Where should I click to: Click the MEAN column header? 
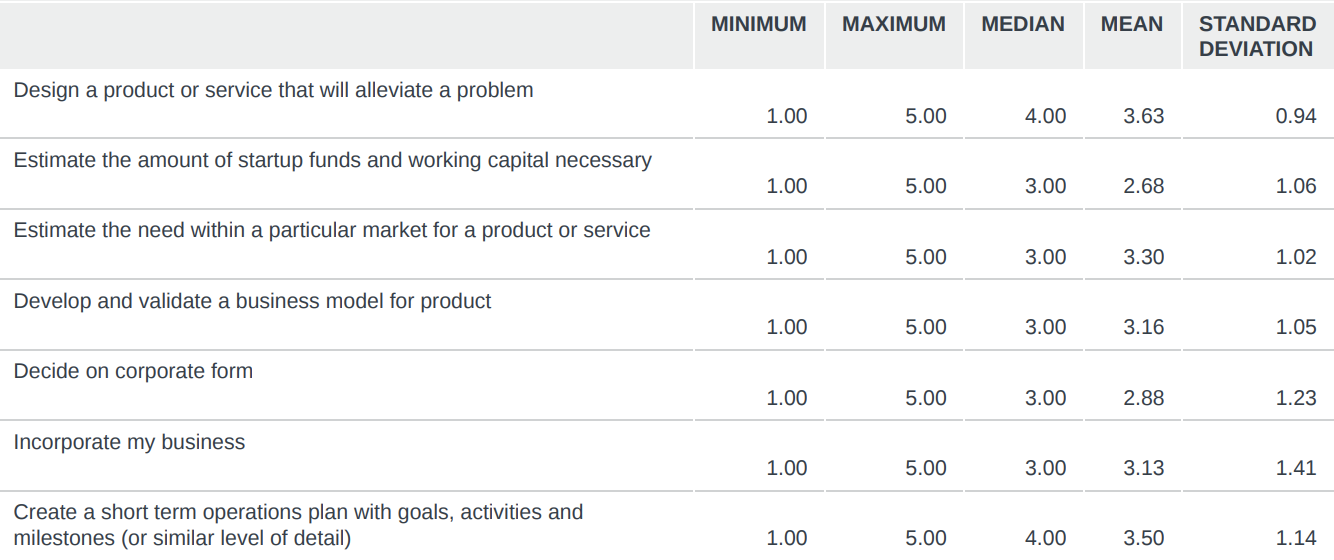click(x=1131, y=25)
